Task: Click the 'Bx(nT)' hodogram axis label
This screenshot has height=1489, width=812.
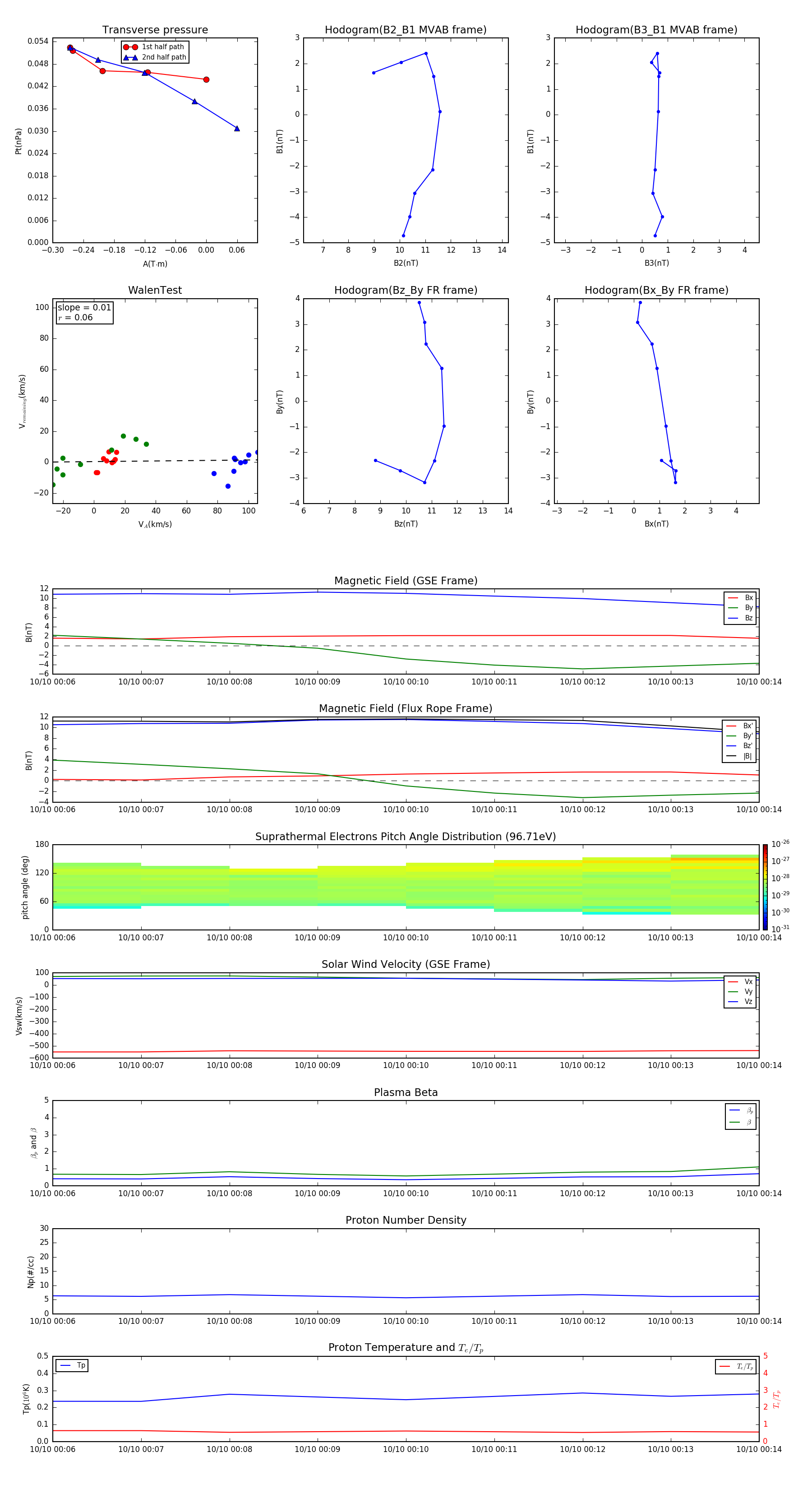Action: click(x=656, y=524)
